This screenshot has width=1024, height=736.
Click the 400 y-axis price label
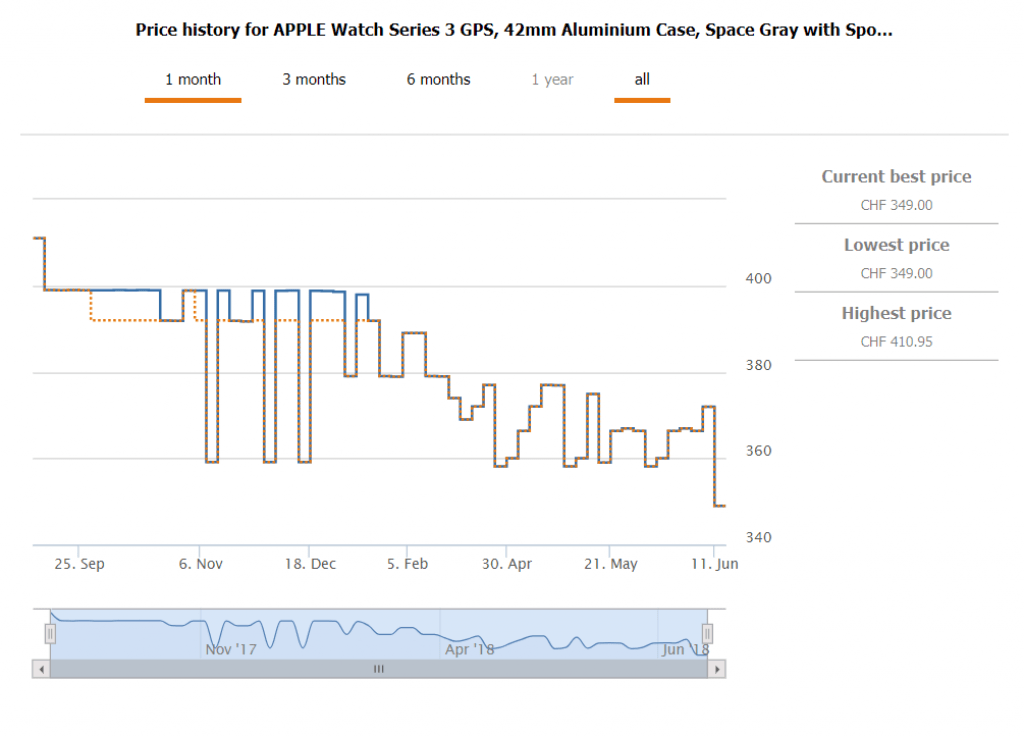759,278
